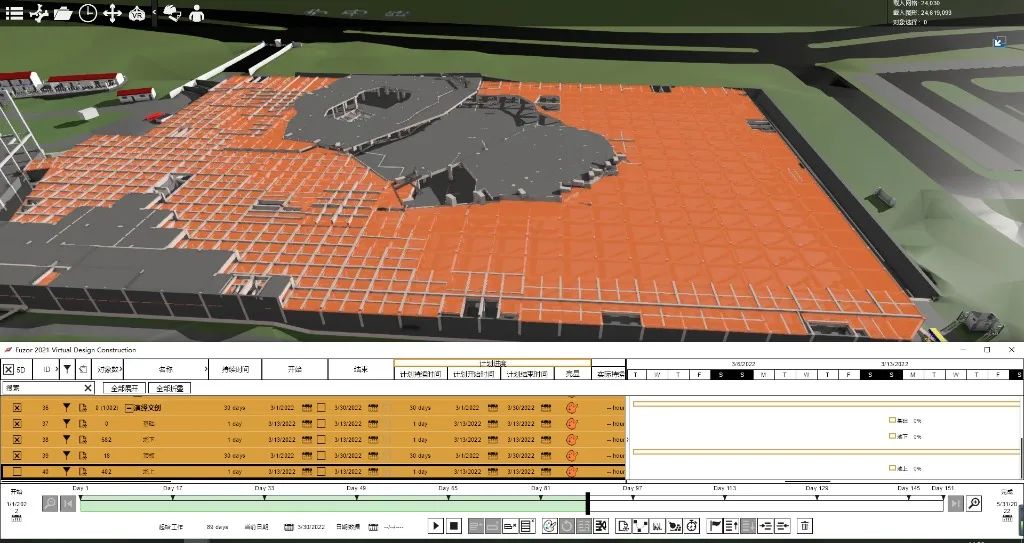Image resolution: width=1024 pixels, height=543 pixels.
Task: Click the person avatar icon
Action: 196,13
